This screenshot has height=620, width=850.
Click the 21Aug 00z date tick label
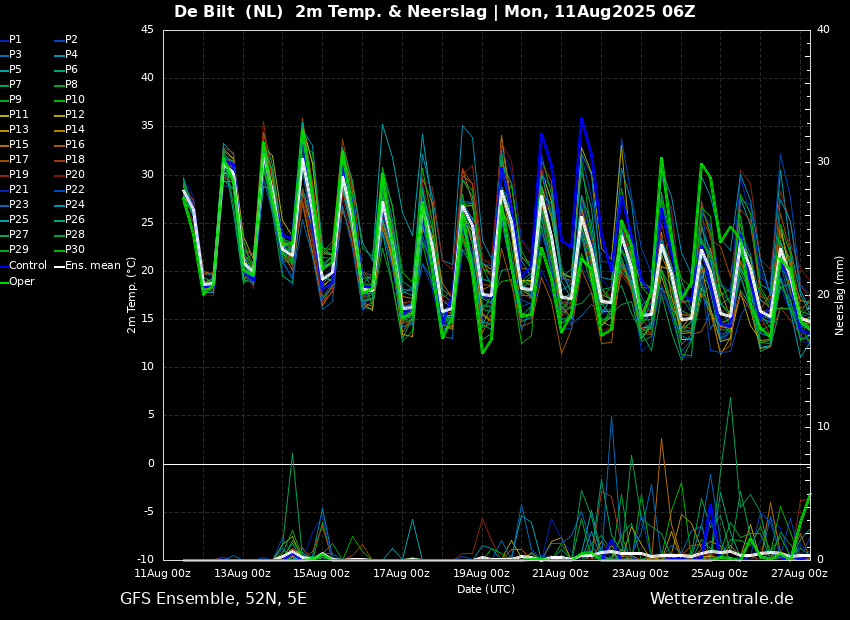561,573
